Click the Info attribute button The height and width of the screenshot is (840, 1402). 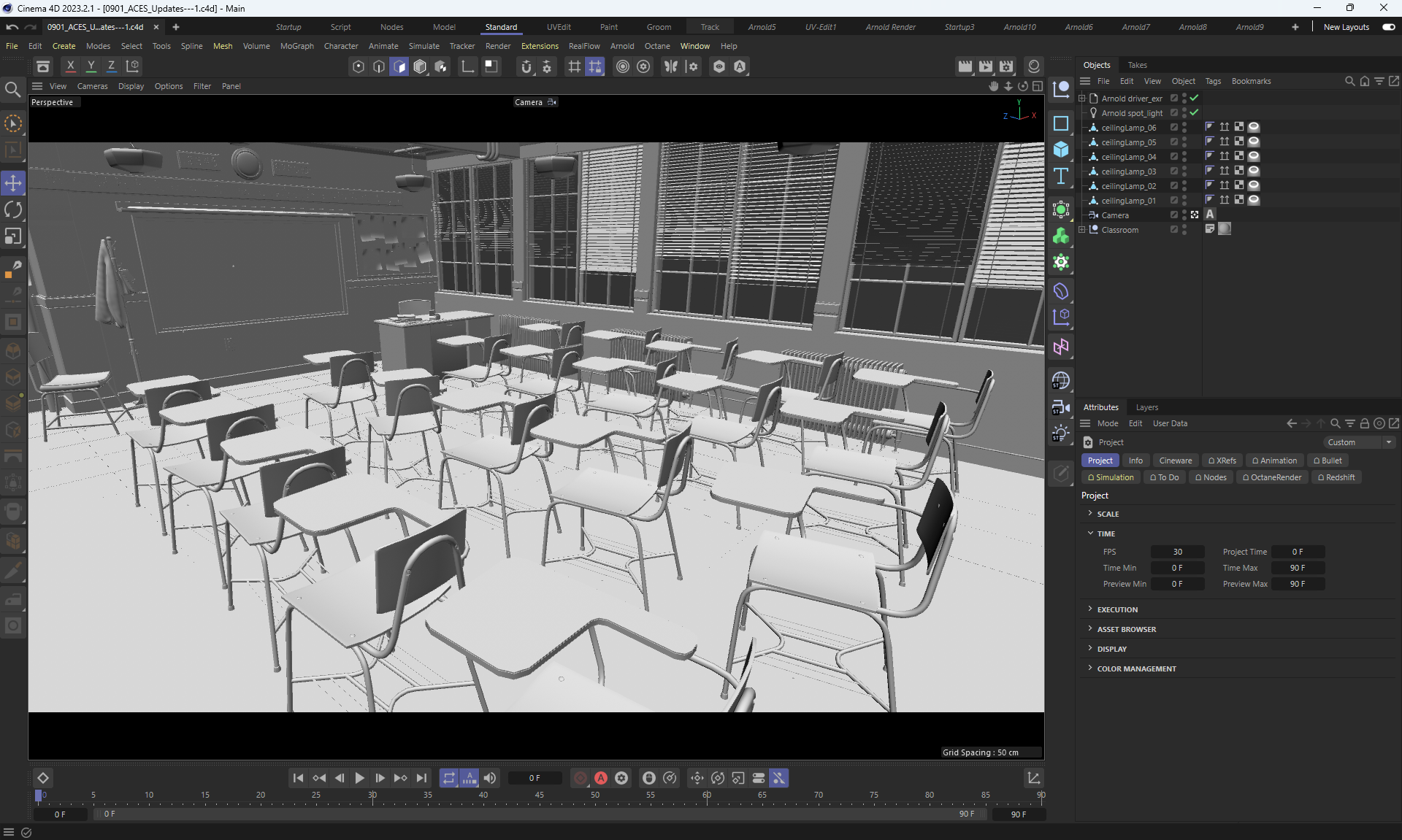(x=1135, y=461)
